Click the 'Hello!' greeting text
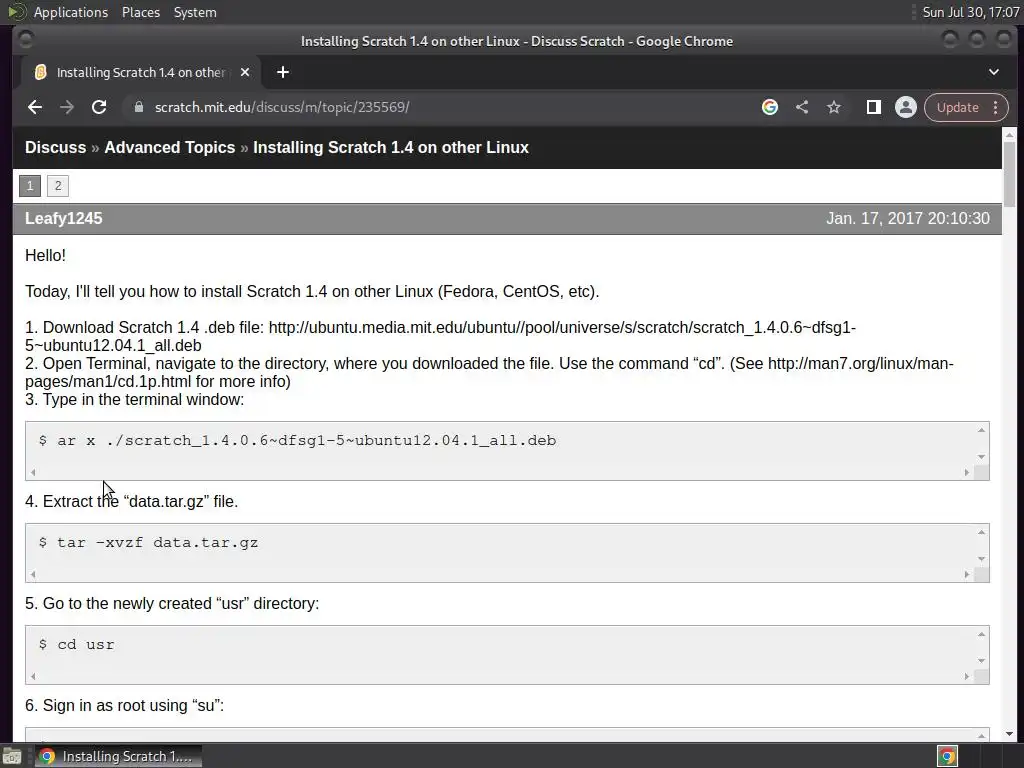This screenshot has height=768, width=1024. coord(45,255)
